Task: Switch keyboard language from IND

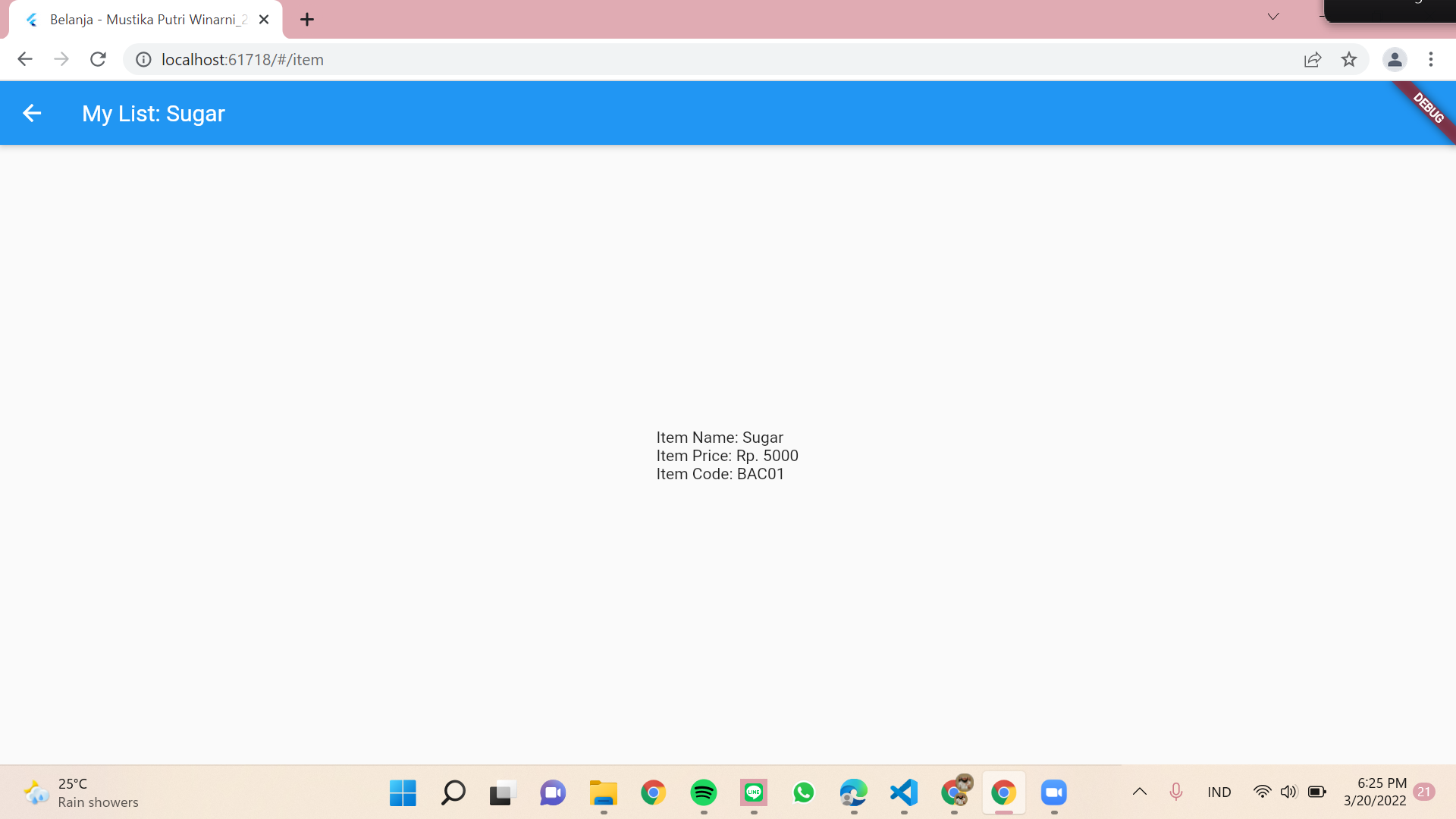Action: [1219, 792]
